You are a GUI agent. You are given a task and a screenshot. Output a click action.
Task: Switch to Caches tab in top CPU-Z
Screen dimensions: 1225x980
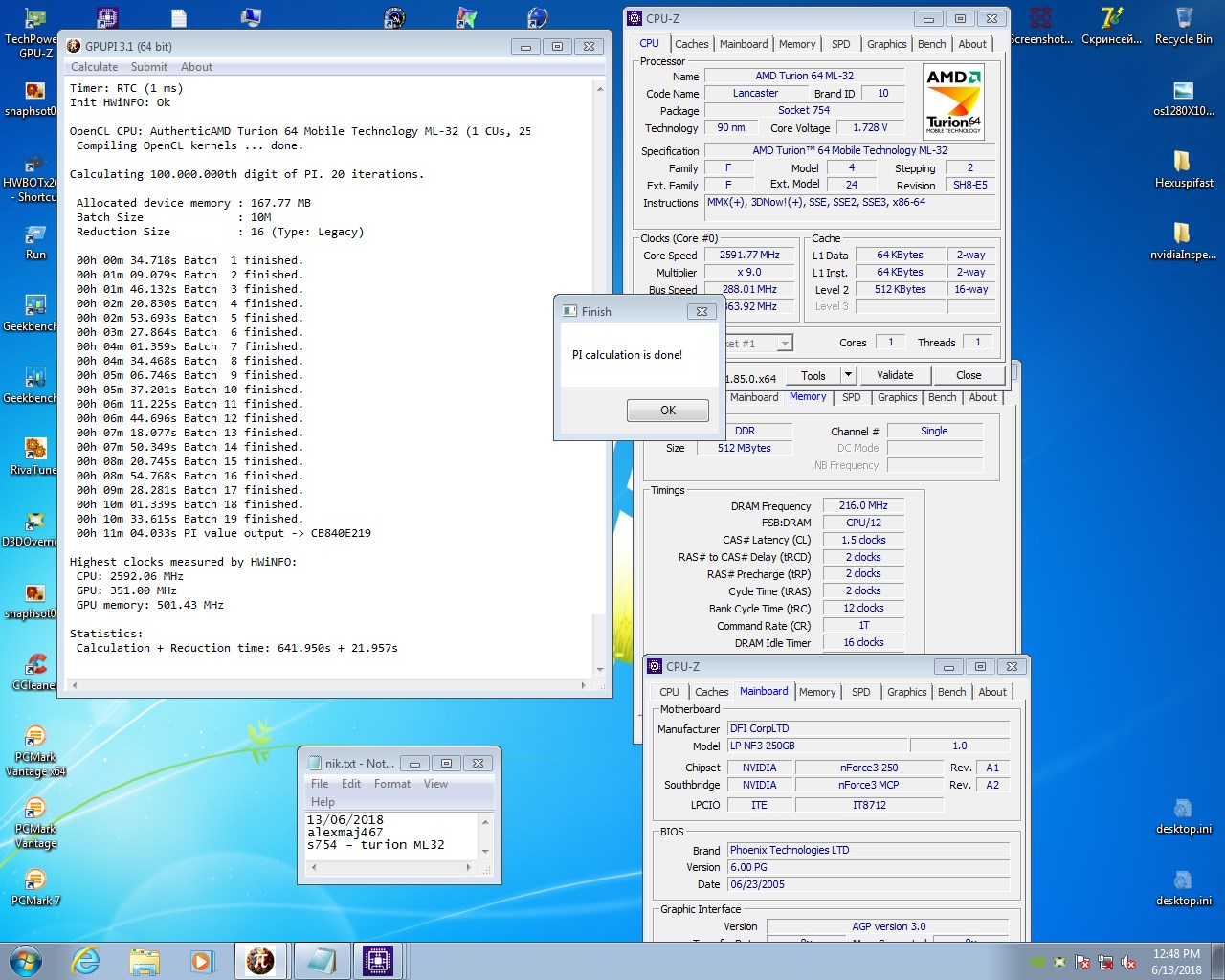point(691,44)
